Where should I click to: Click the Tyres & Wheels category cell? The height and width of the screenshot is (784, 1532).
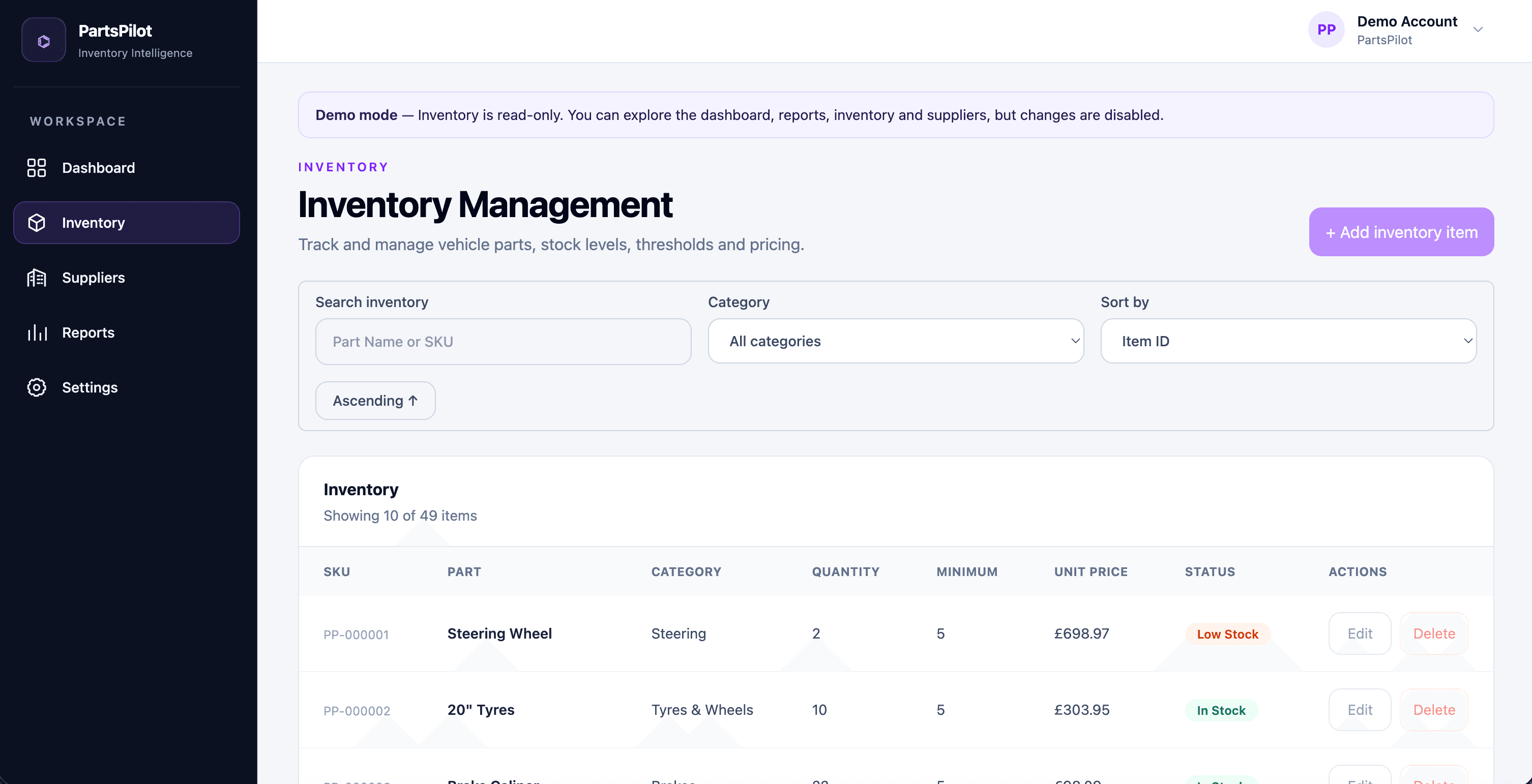(x=702, y=710)
